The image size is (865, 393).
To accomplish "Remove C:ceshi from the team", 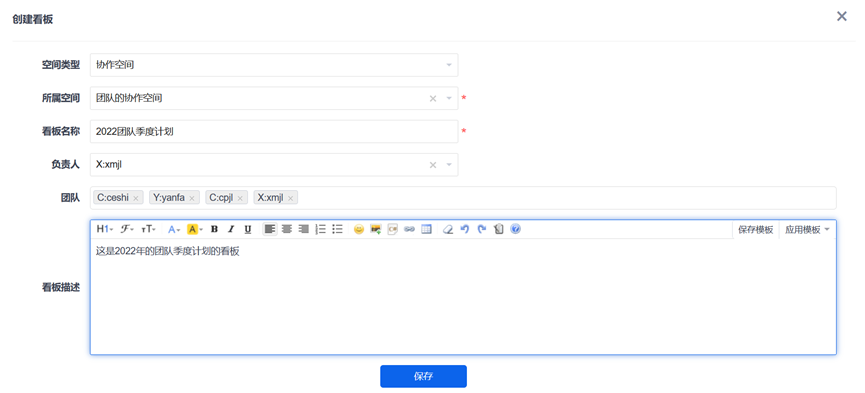I will tap(136, 198).
